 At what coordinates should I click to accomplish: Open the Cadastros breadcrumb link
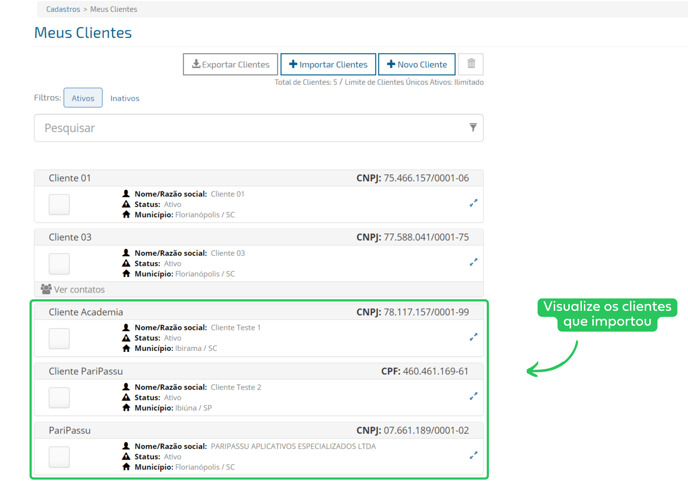(x=63, y=9)
